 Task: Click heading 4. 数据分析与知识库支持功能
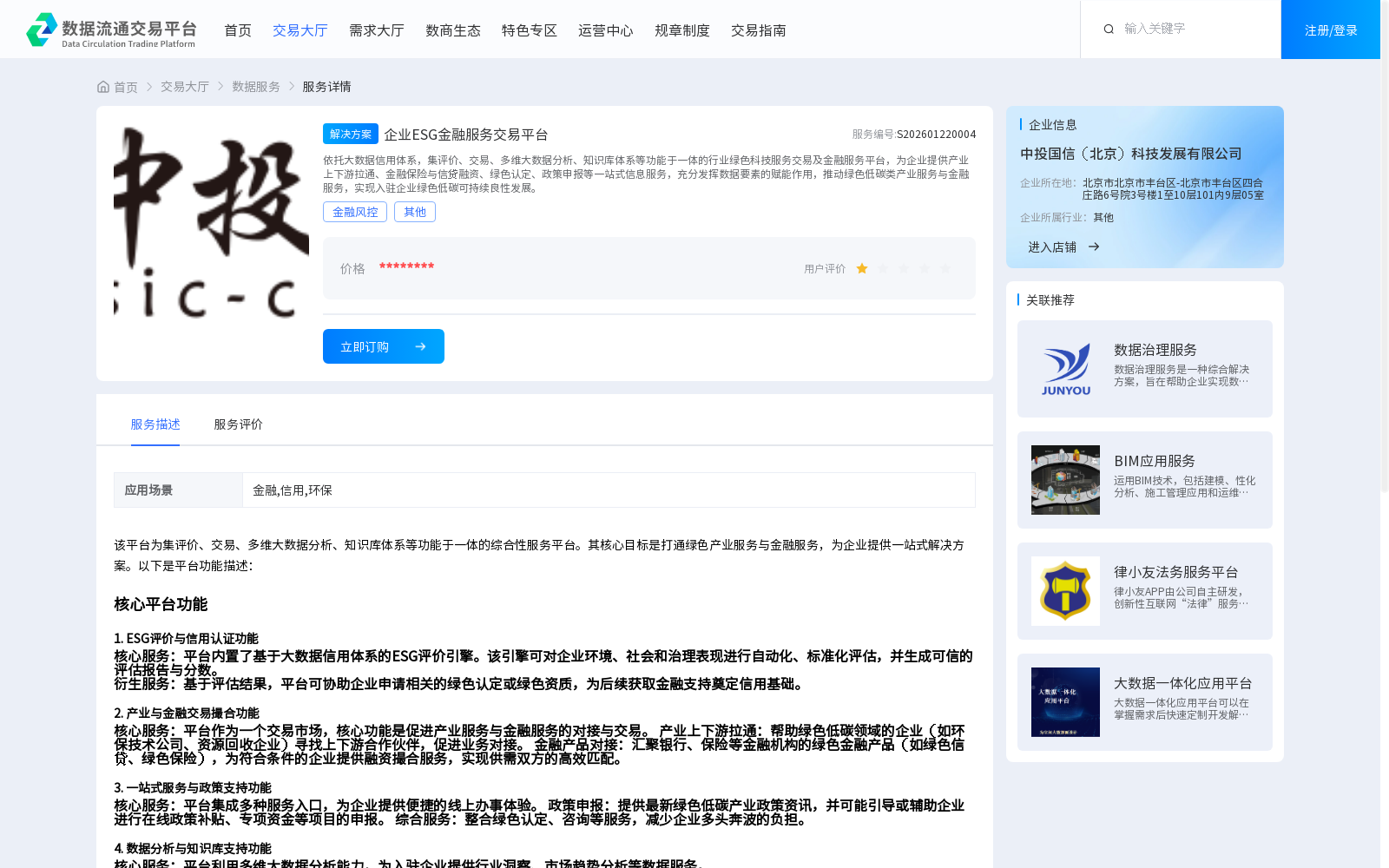(x=193, y=849)
